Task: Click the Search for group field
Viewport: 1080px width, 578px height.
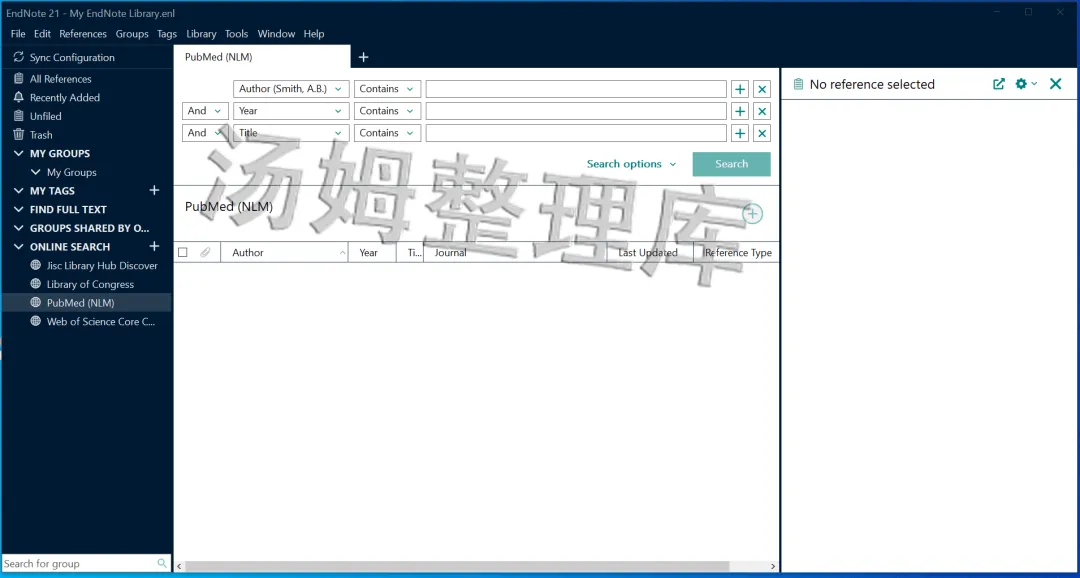Action: pyautogui.click(x=79, y=564)
